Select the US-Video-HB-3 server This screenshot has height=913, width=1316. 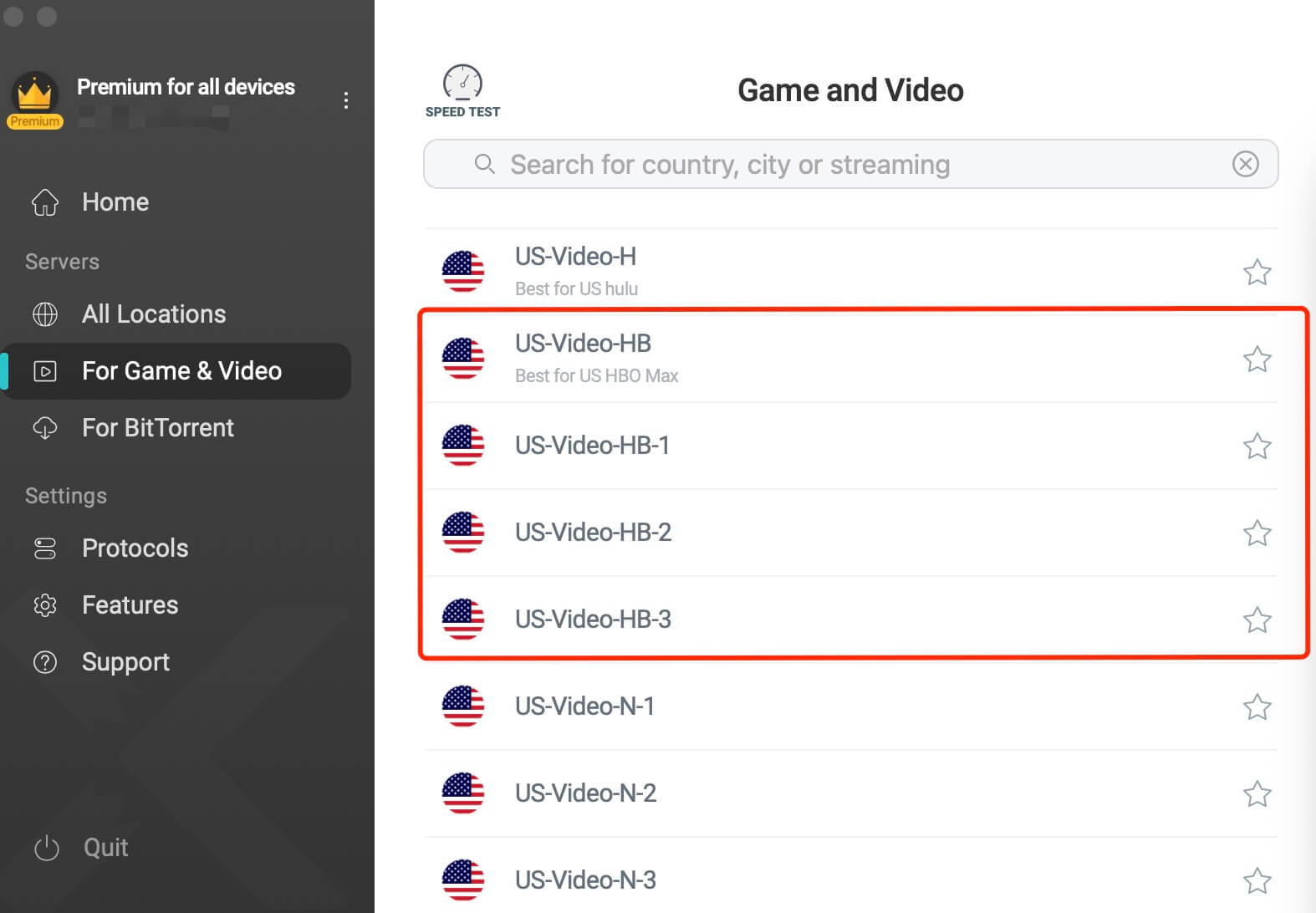pos(851,620)
